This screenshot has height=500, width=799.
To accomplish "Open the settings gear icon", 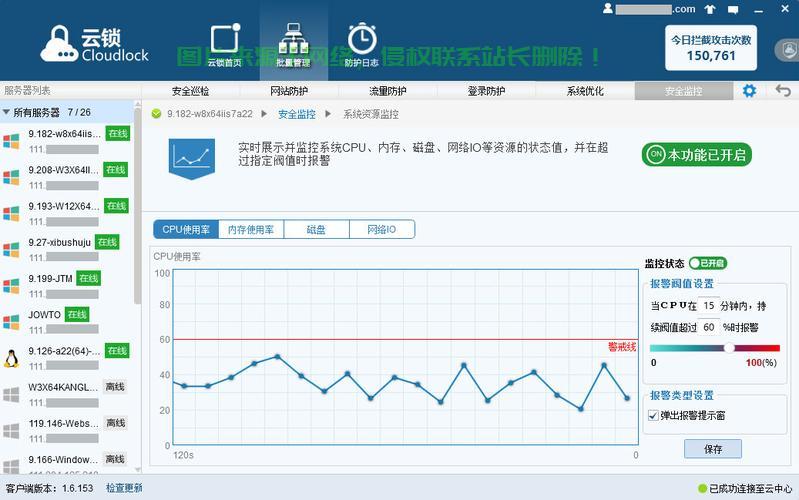I will (x=749, y=91).
